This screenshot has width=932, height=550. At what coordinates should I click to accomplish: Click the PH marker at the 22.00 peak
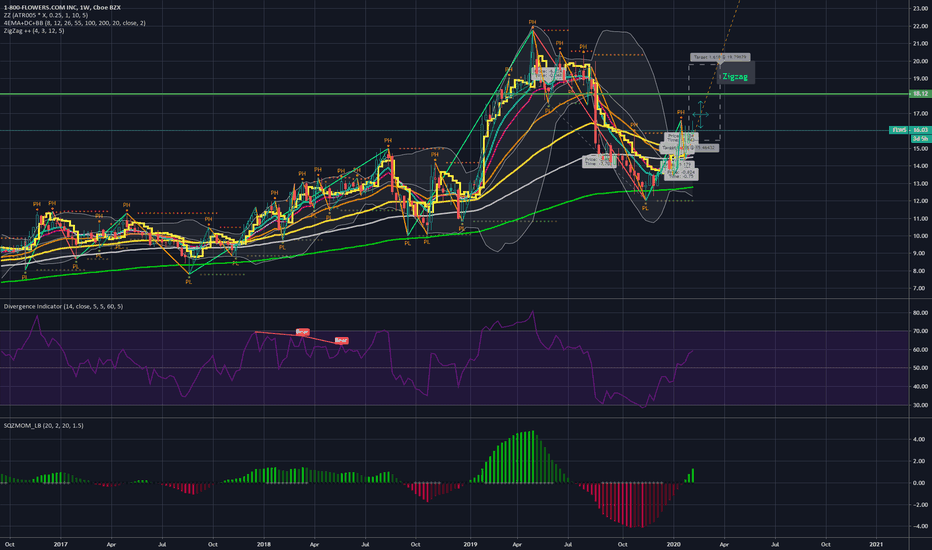point(533,22)
